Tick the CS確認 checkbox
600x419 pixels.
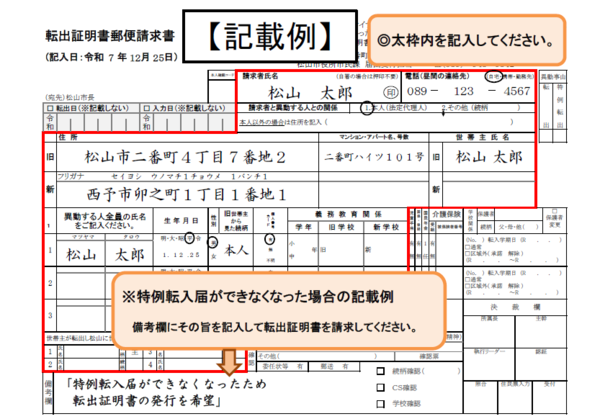tap(380, 387)
